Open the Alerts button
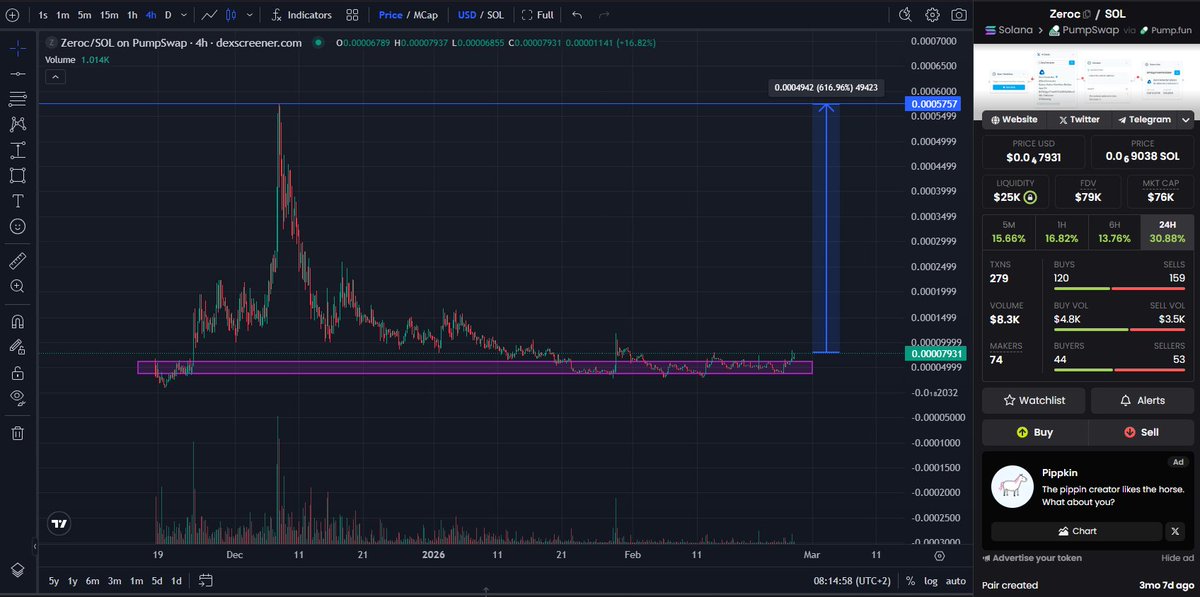The height and width of the screenshot is (597, 1200). pyautogui.click(x=1142, y=400)
